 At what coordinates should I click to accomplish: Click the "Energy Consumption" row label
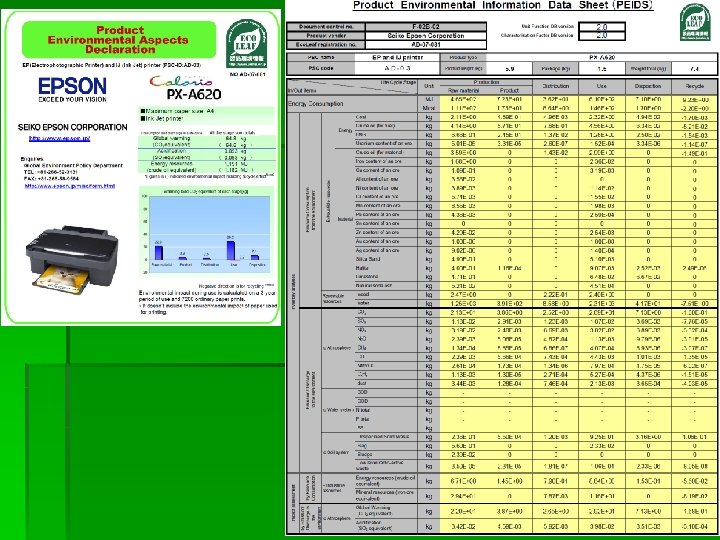315,104
